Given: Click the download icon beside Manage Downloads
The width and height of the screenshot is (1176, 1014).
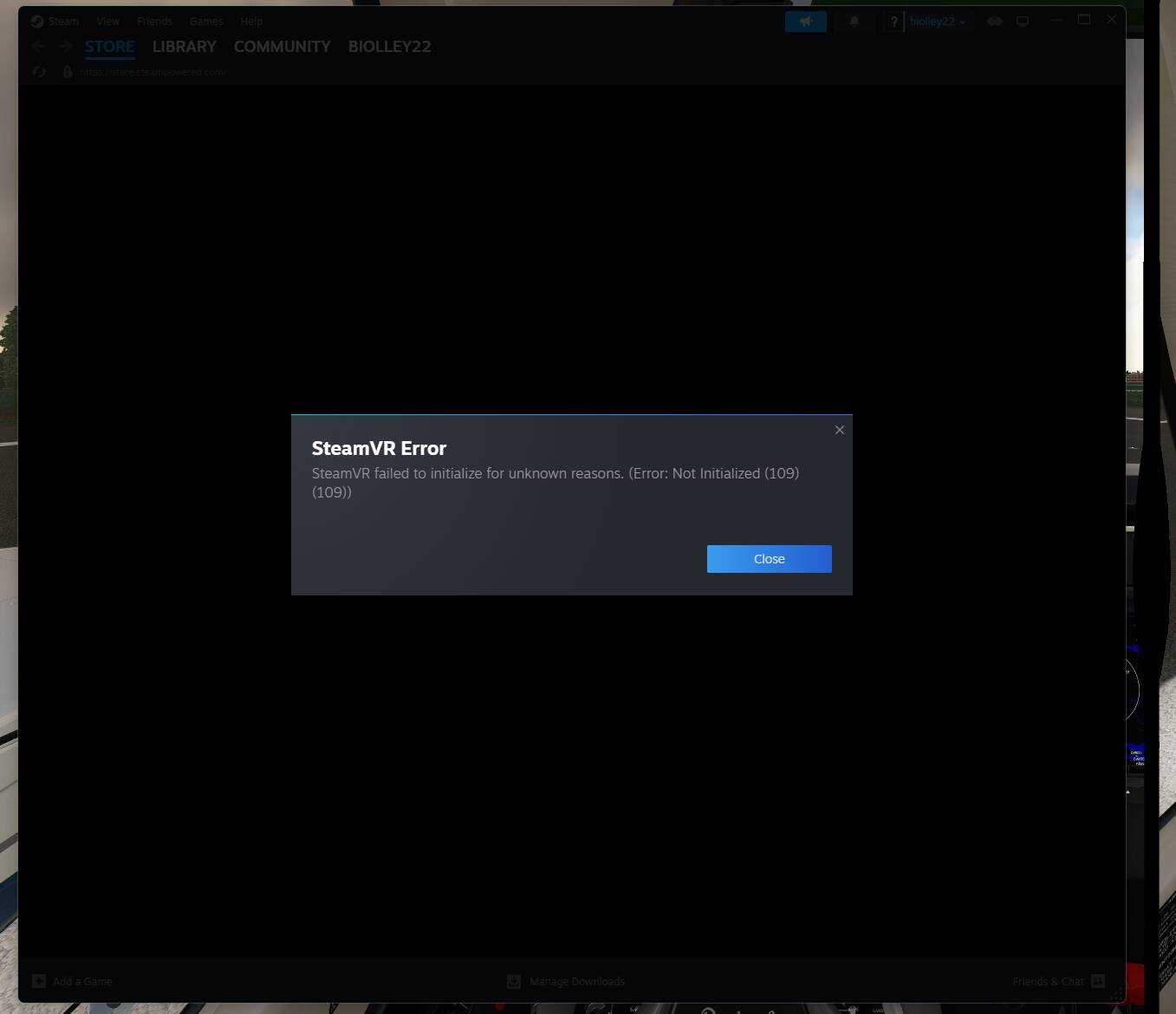Looking at the screenshot, I should (514, 981).
